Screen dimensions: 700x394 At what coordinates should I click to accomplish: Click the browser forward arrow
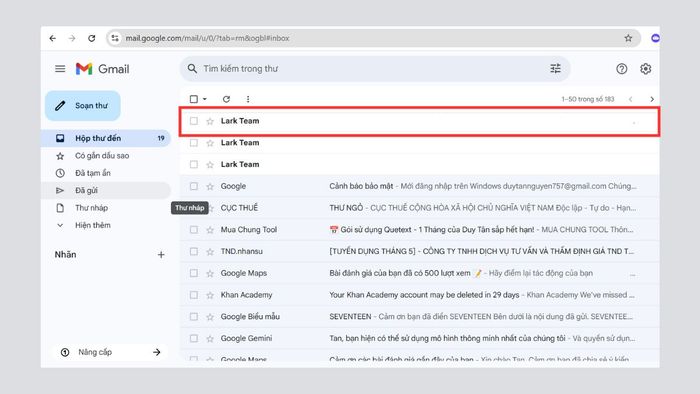(72, 38)
